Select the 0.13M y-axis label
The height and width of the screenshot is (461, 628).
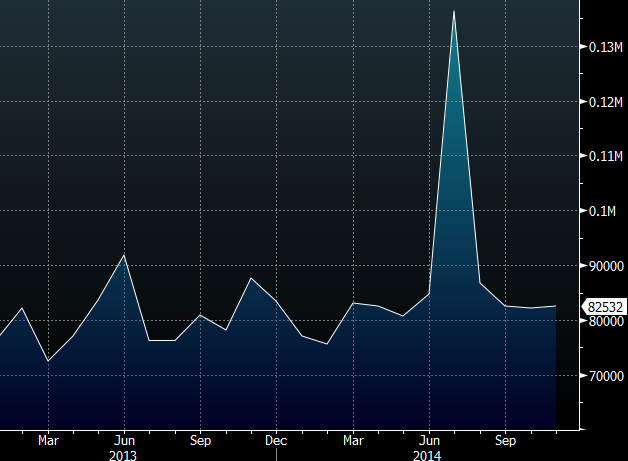click(606, 47)
